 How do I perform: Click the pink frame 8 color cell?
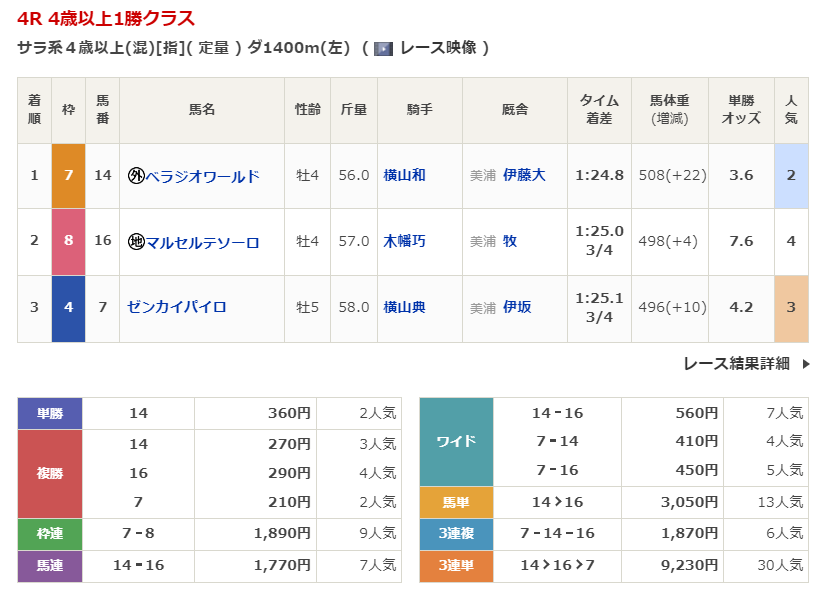68,242
